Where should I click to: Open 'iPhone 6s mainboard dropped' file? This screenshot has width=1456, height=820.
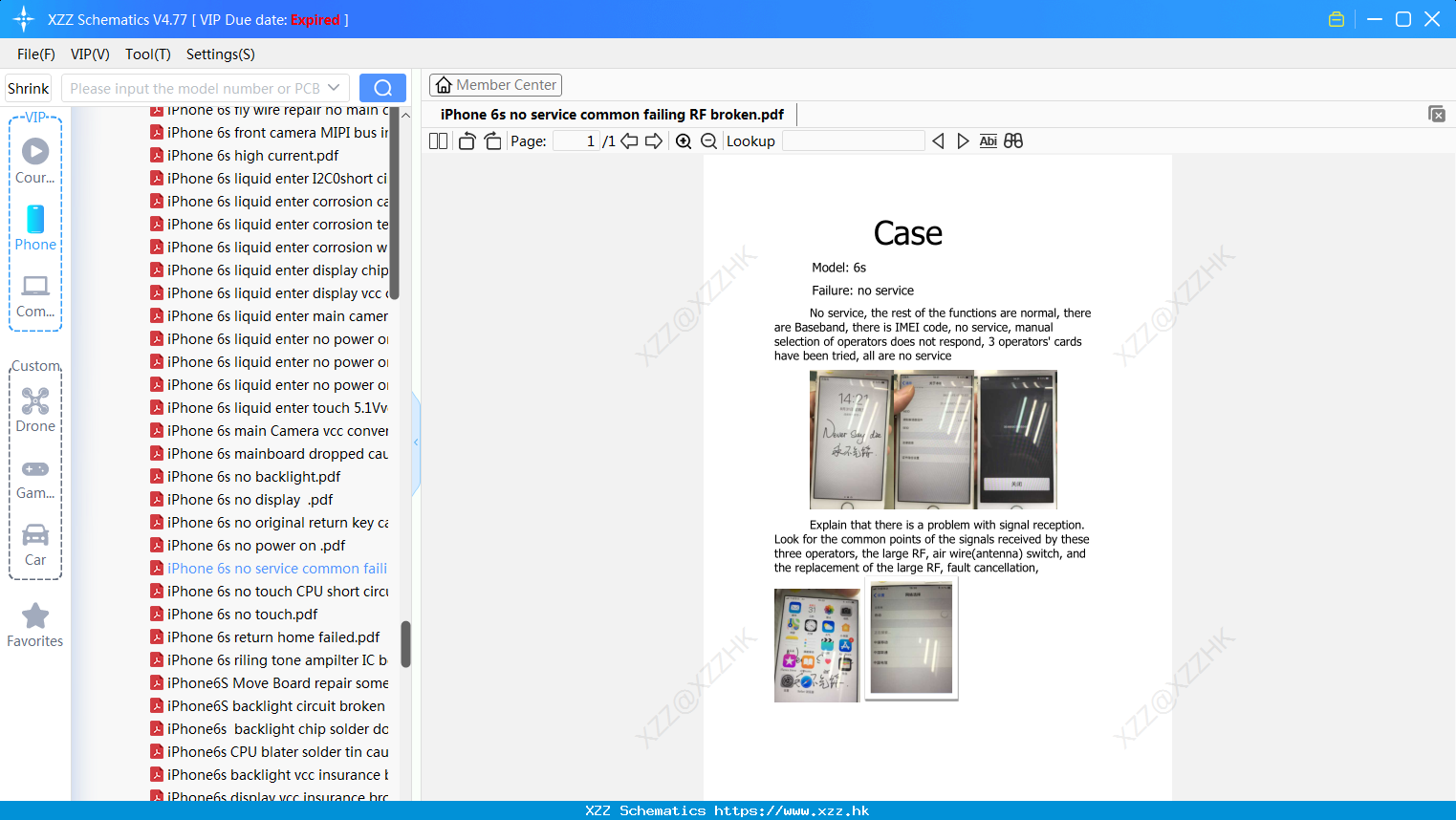[x=270, y=454]
